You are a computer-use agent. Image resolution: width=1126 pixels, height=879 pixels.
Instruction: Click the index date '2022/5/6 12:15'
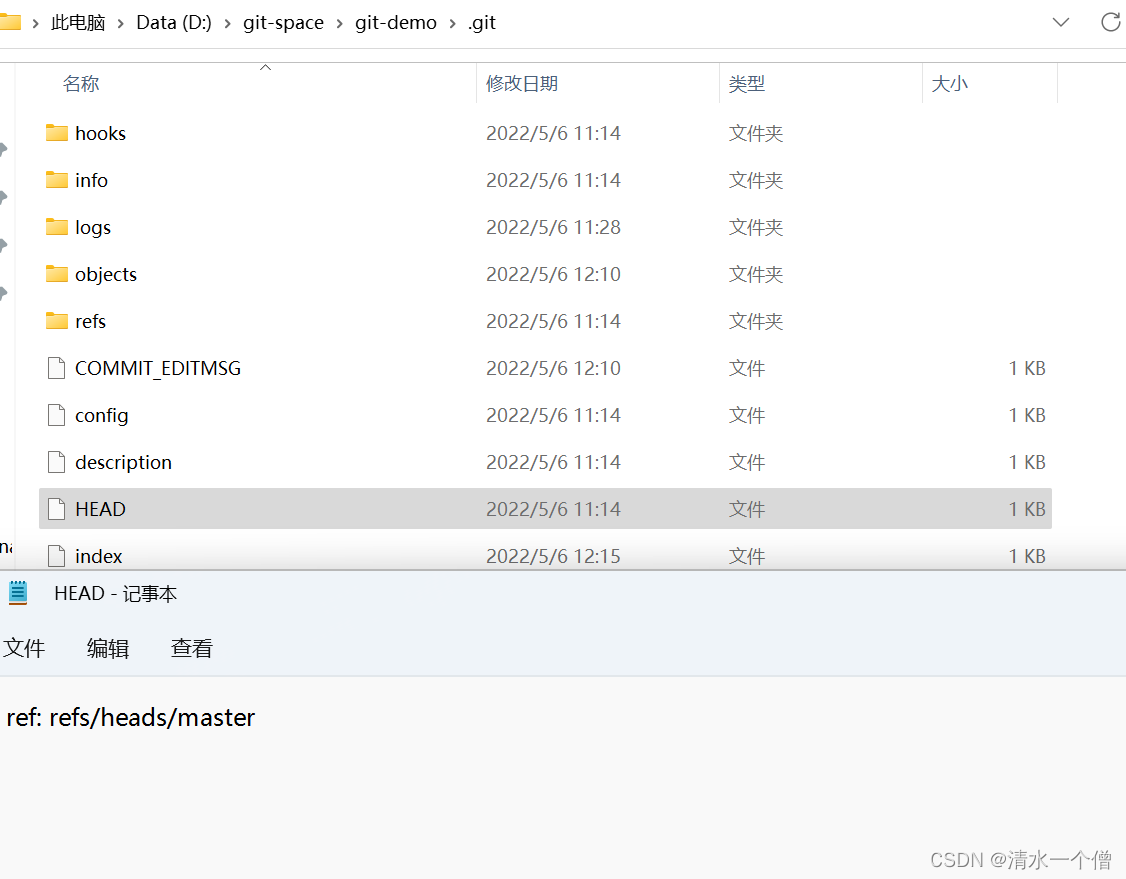click(x=553, y=556)
